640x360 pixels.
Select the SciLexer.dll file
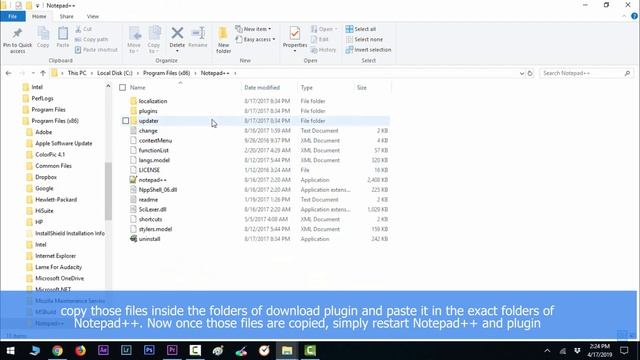click(x=152, y=209)
